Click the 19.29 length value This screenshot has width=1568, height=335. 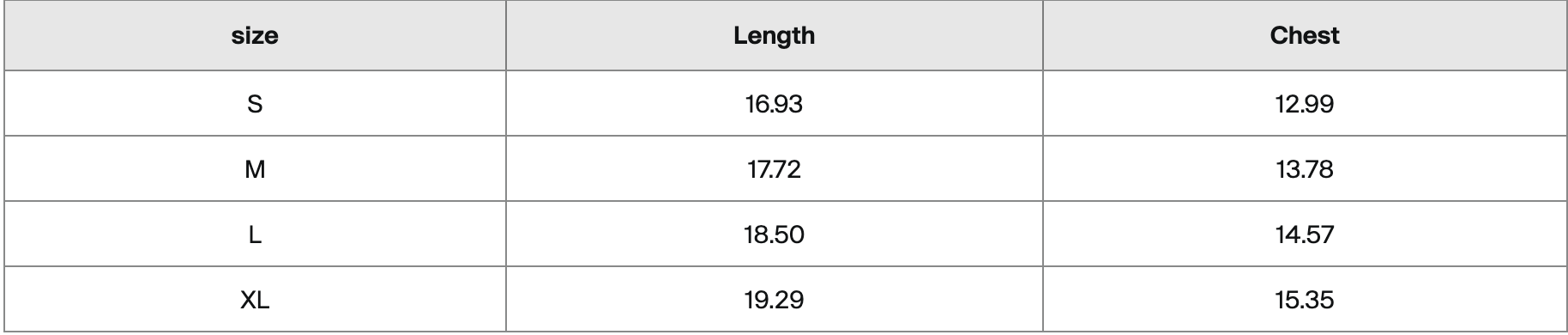(775, 300)
